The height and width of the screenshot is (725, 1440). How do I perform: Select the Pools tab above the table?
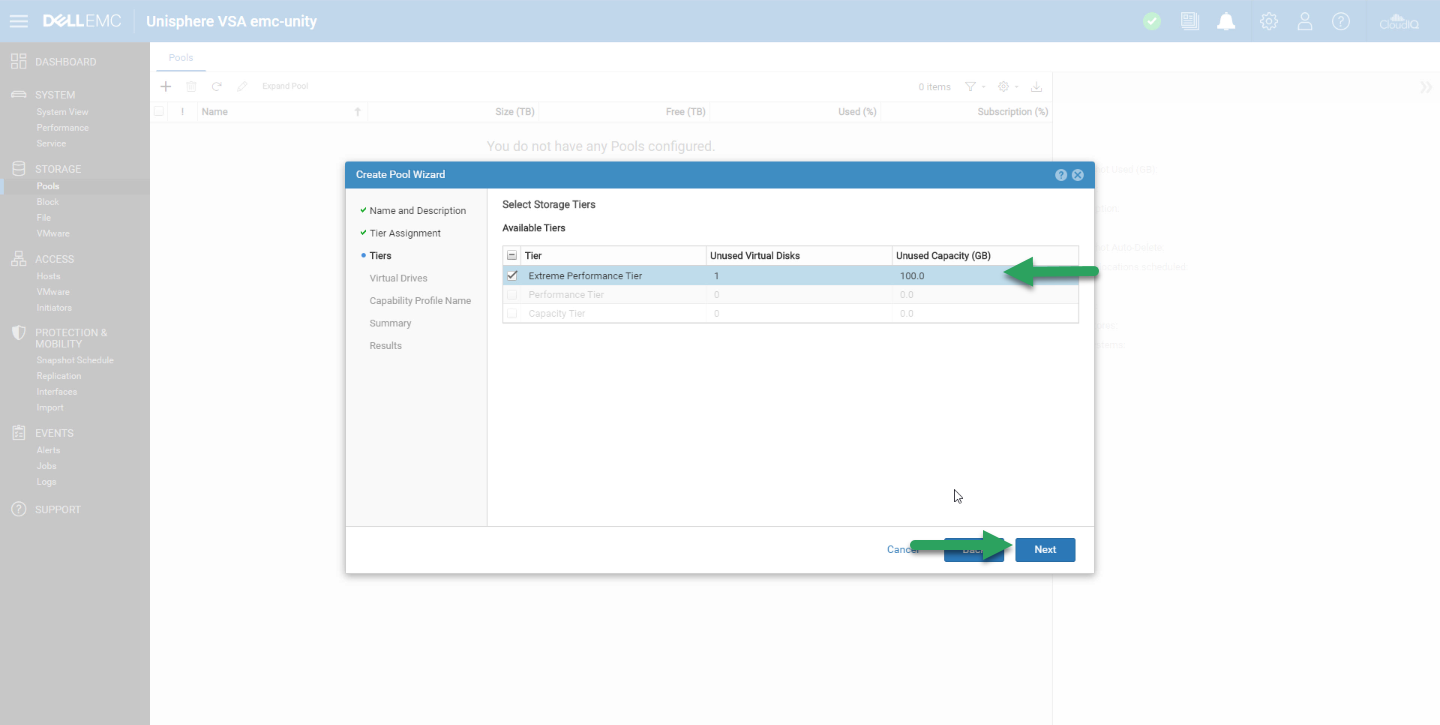181,58
